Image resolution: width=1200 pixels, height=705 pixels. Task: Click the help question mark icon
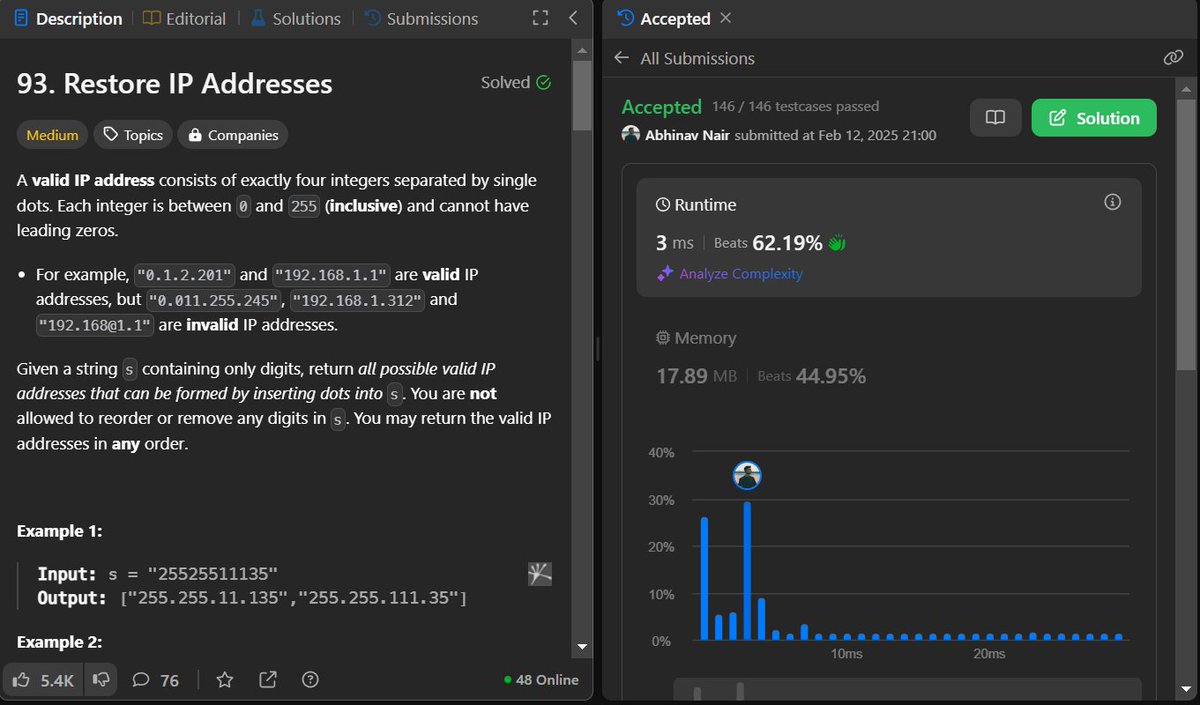tap(310, 680)
